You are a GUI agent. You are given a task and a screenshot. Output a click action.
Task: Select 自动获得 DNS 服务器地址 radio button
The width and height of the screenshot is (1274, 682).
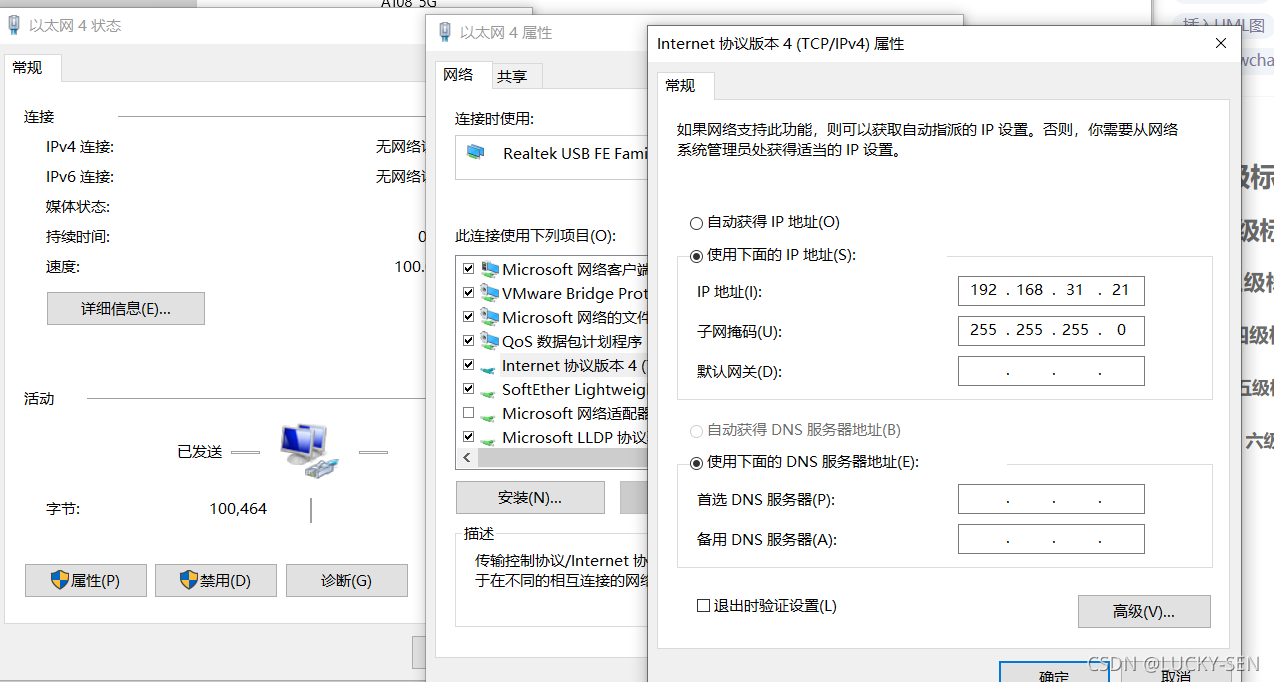tap(696, 431)
